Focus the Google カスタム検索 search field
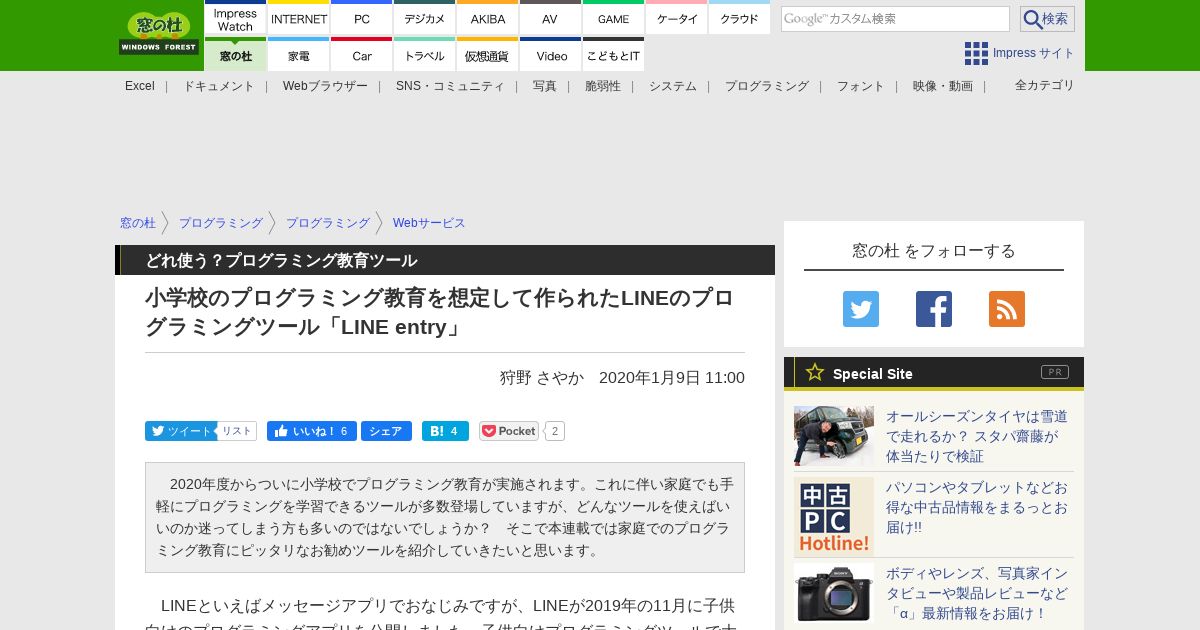The width and height of the screenshot is (1200, 630). (895, 19)
